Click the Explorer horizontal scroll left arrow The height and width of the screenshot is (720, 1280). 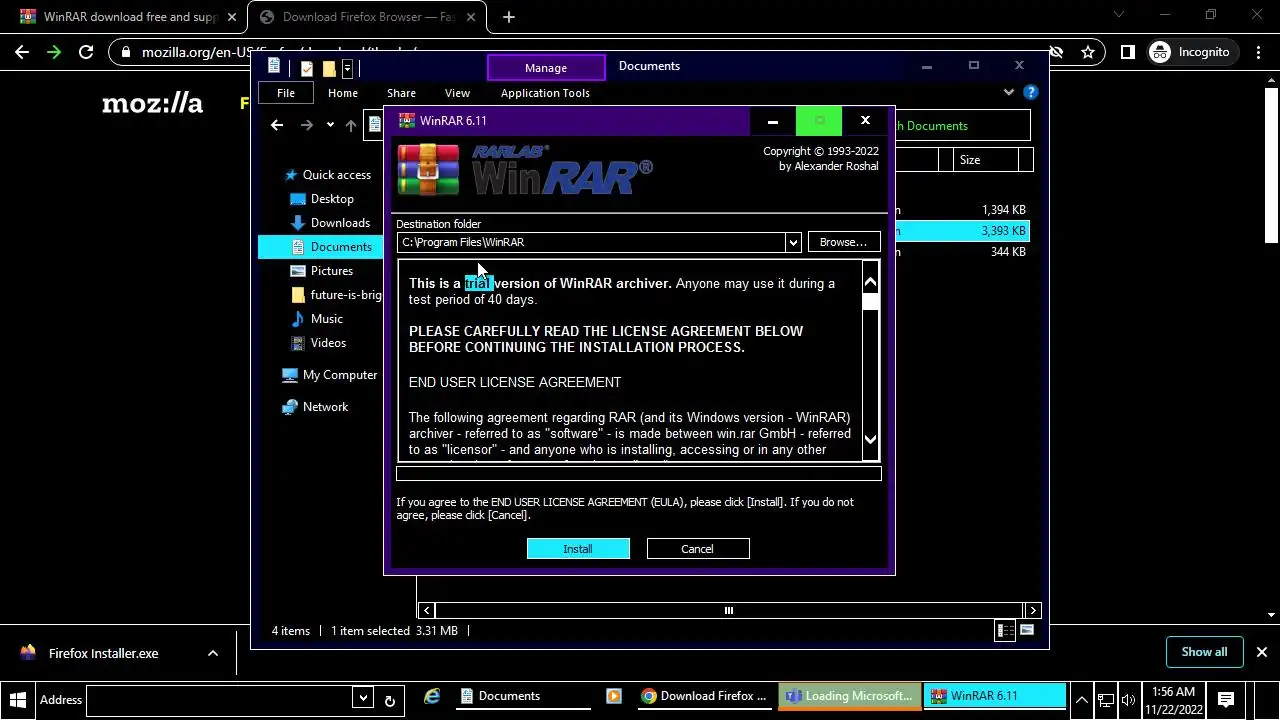(427, 610)
